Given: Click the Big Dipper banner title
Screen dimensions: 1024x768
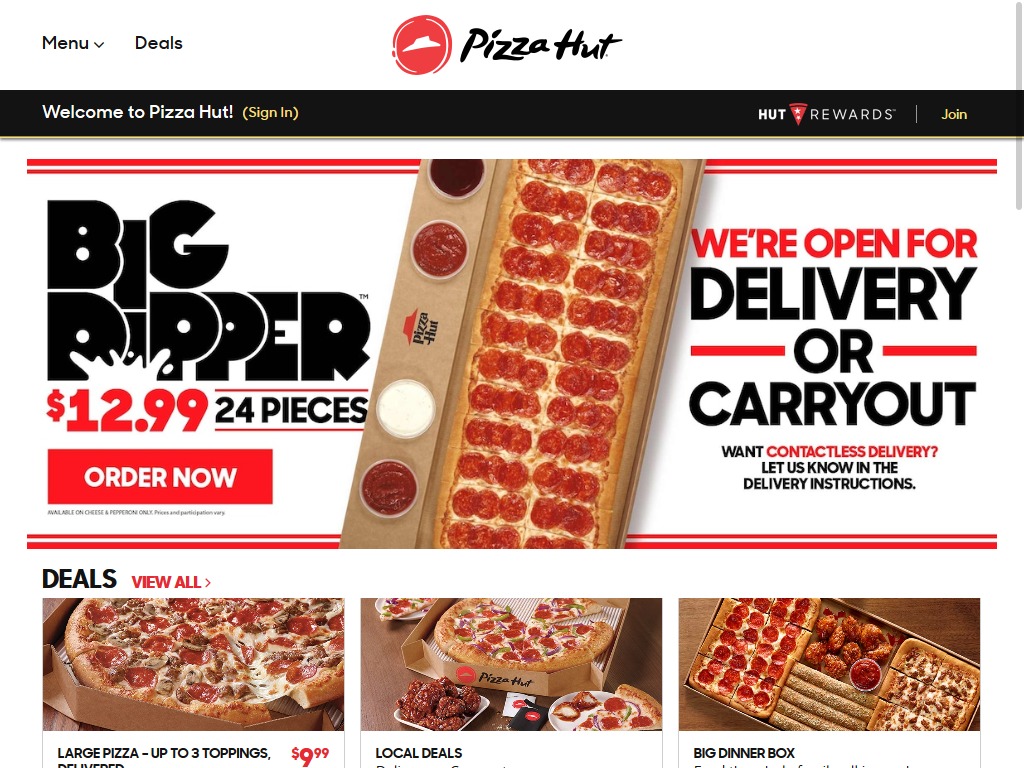Looking at the screenshot, I should (208, 291).
